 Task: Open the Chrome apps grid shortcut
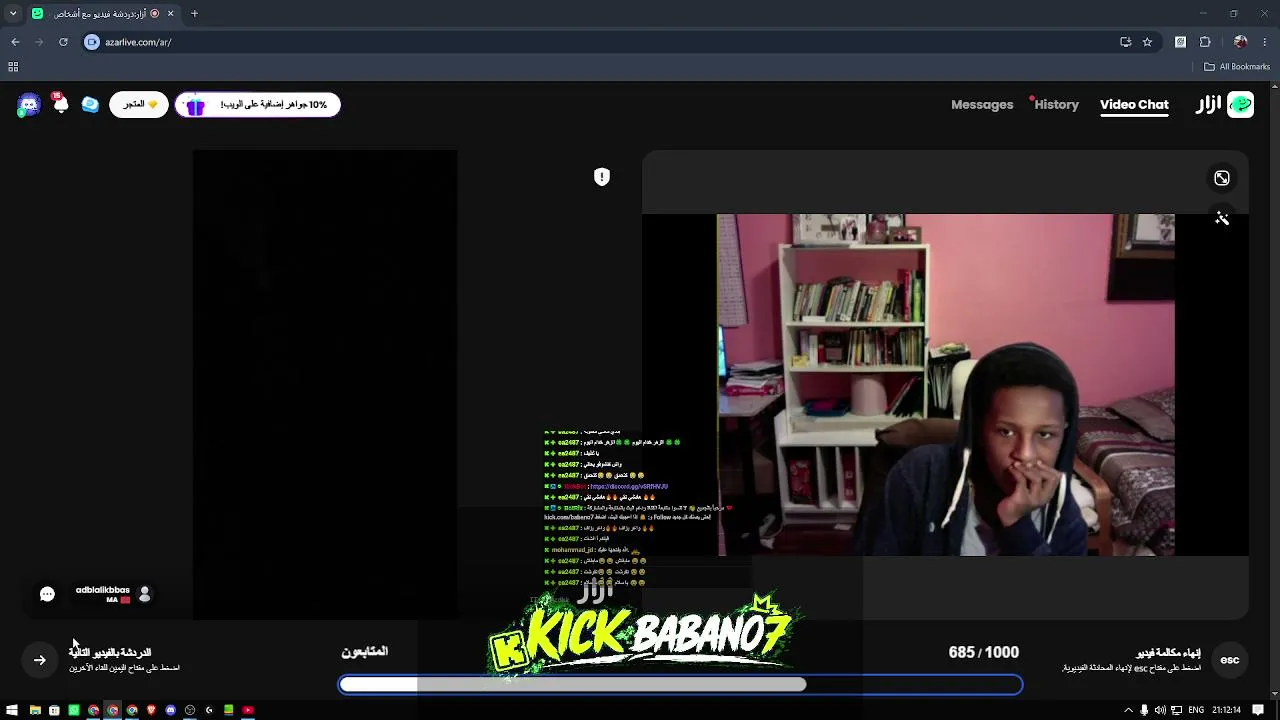13,67
